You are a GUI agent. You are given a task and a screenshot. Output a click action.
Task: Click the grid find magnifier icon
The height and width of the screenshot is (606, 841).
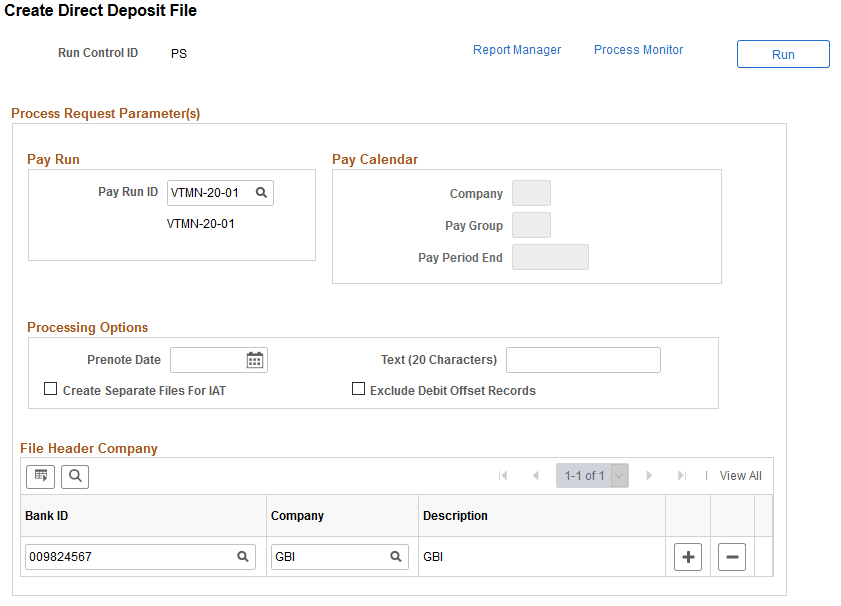(75, 476)
